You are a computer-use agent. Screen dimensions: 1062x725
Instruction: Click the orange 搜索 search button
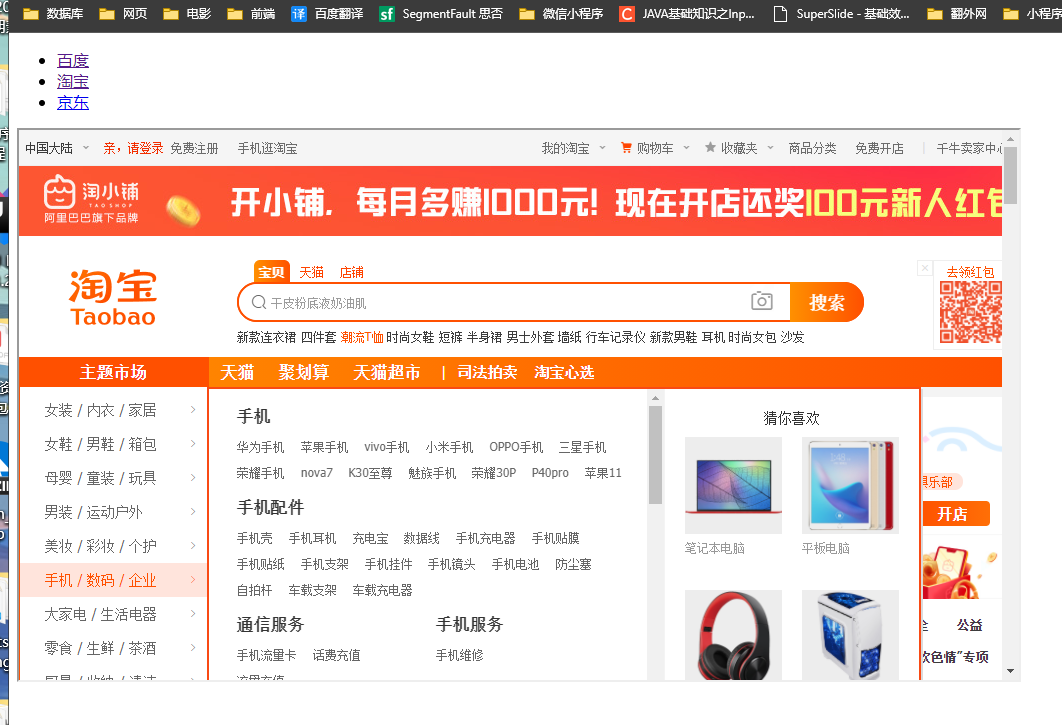(827, 301)
